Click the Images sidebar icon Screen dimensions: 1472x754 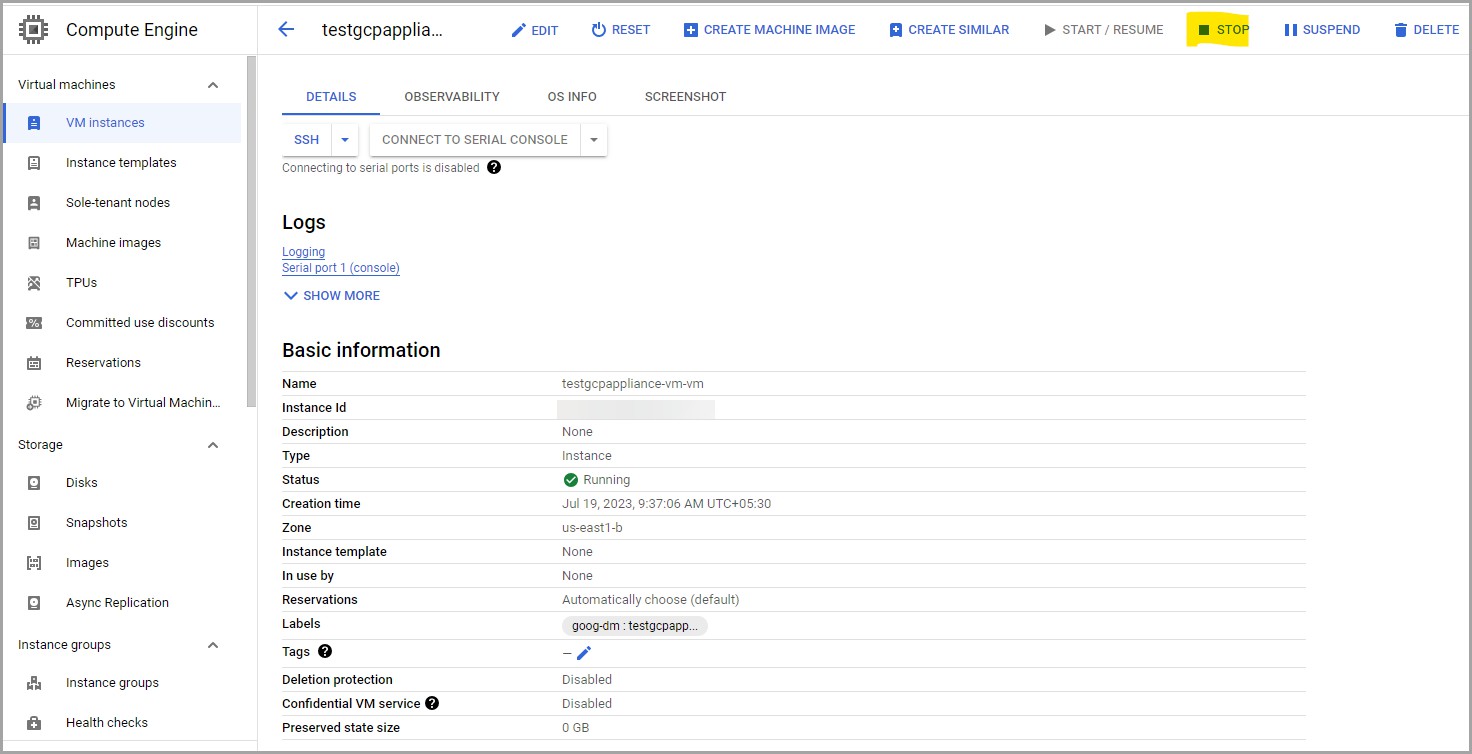click(x=34, y=563)
